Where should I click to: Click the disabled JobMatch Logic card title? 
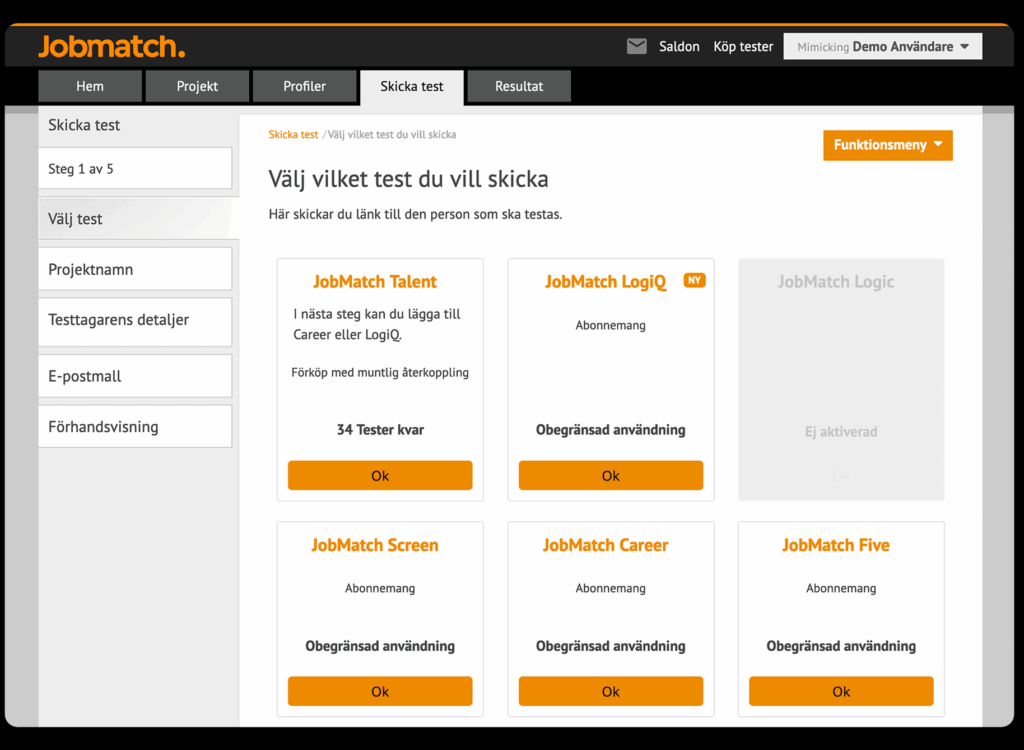point(836,282)
